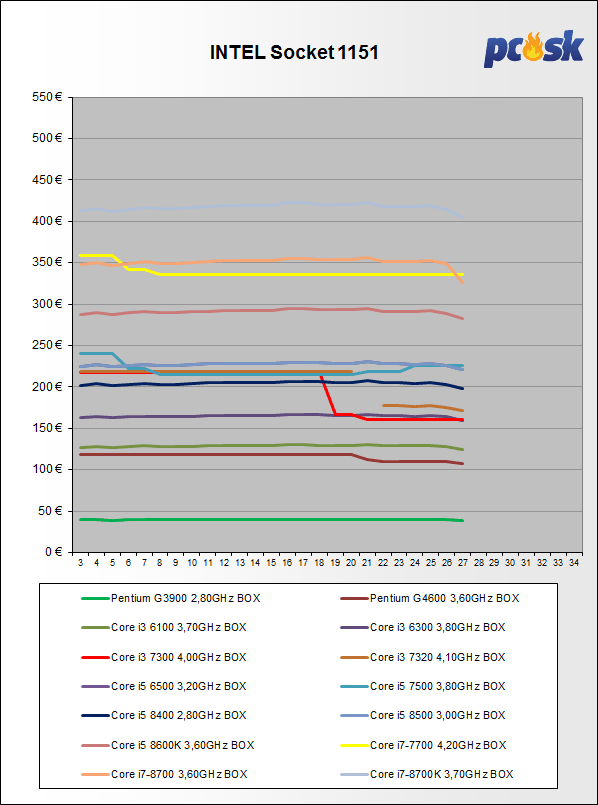Viewport: 598px width, 805px height.
Task: Select Core i7-8700K 3,70GHz BOX legend label
Action: (441, 774)
